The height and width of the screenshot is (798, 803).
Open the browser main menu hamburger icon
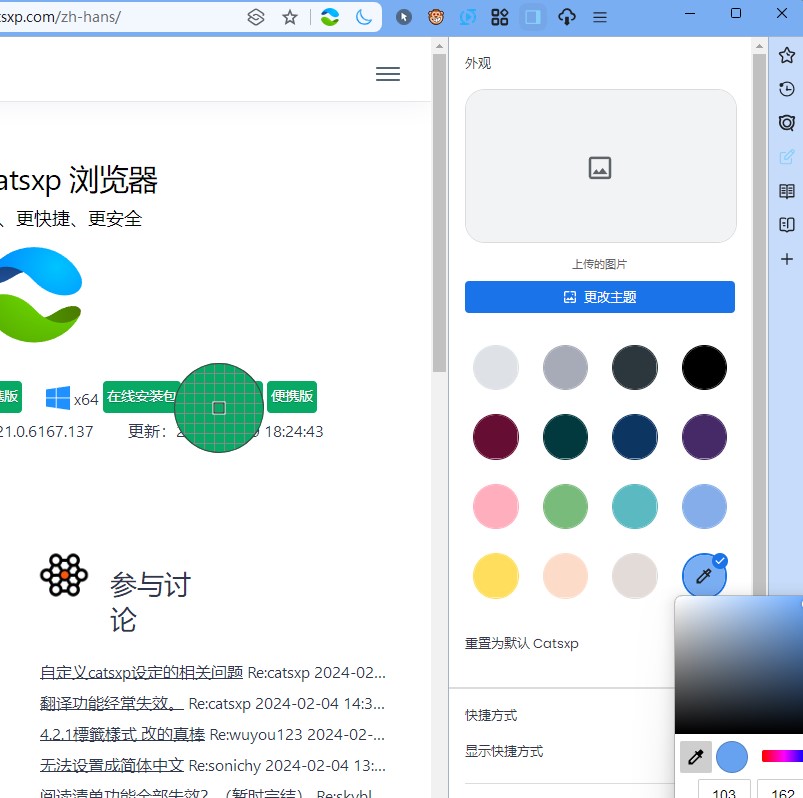600,17
